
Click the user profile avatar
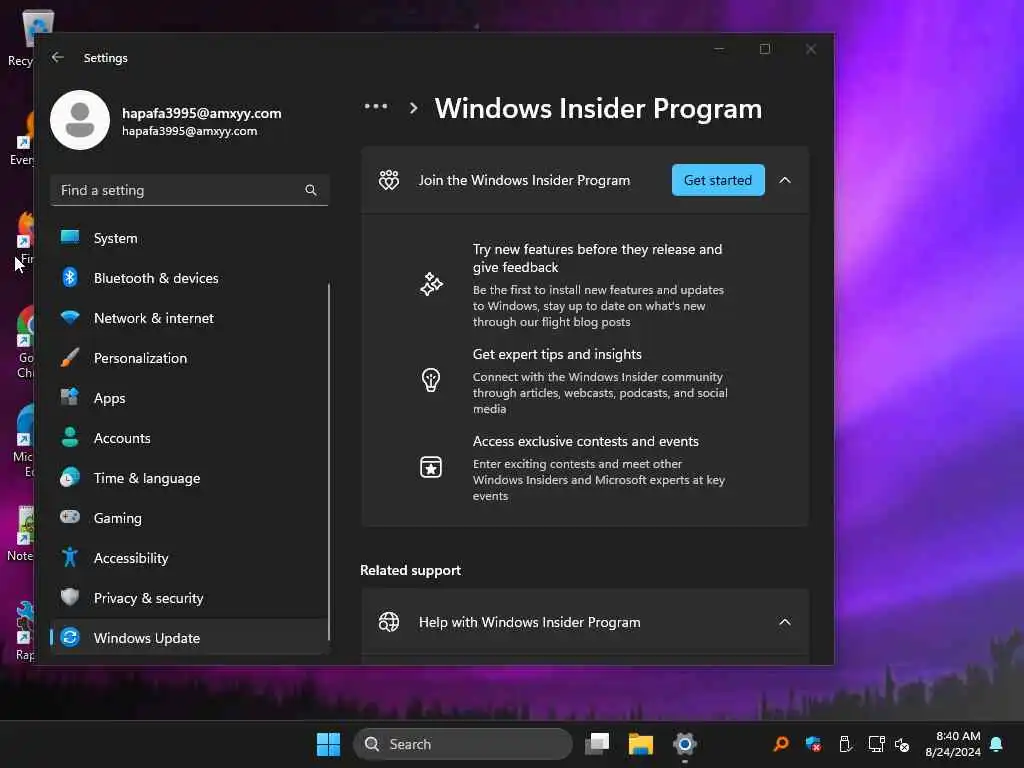click(x=80, y=120)
